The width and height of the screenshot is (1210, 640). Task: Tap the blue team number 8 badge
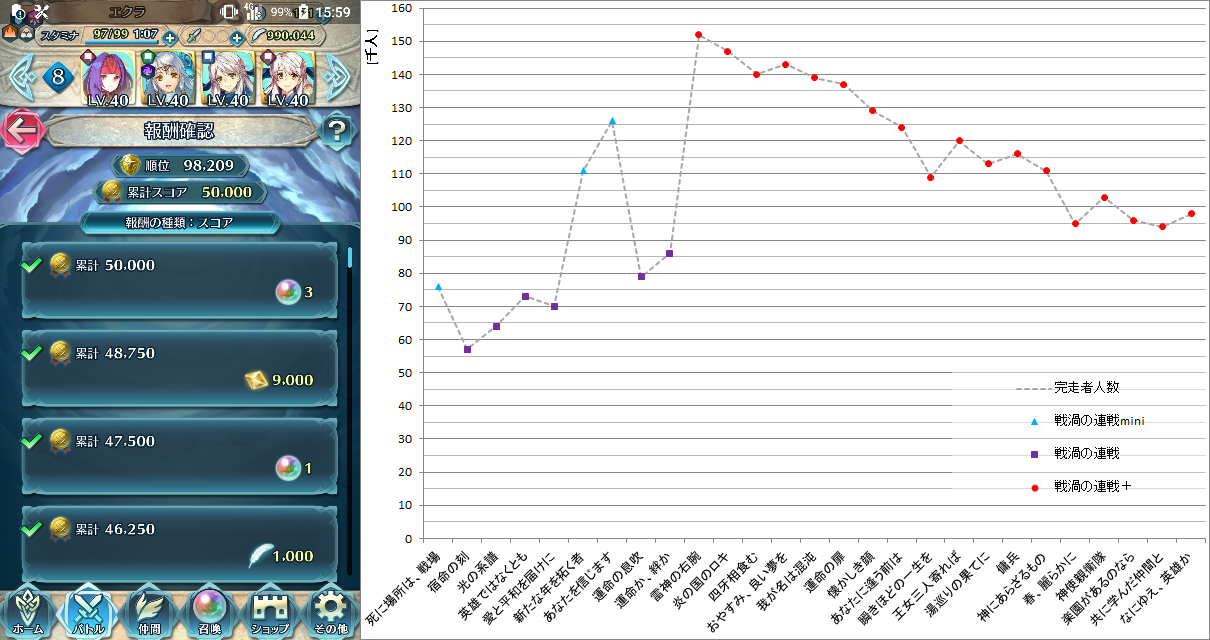click(x=57, y=77)
